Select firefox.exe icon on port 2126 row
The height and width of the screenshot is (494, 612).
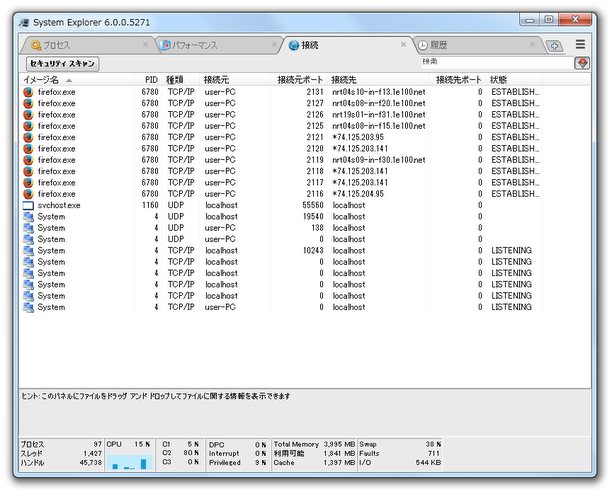pos(28,115)
